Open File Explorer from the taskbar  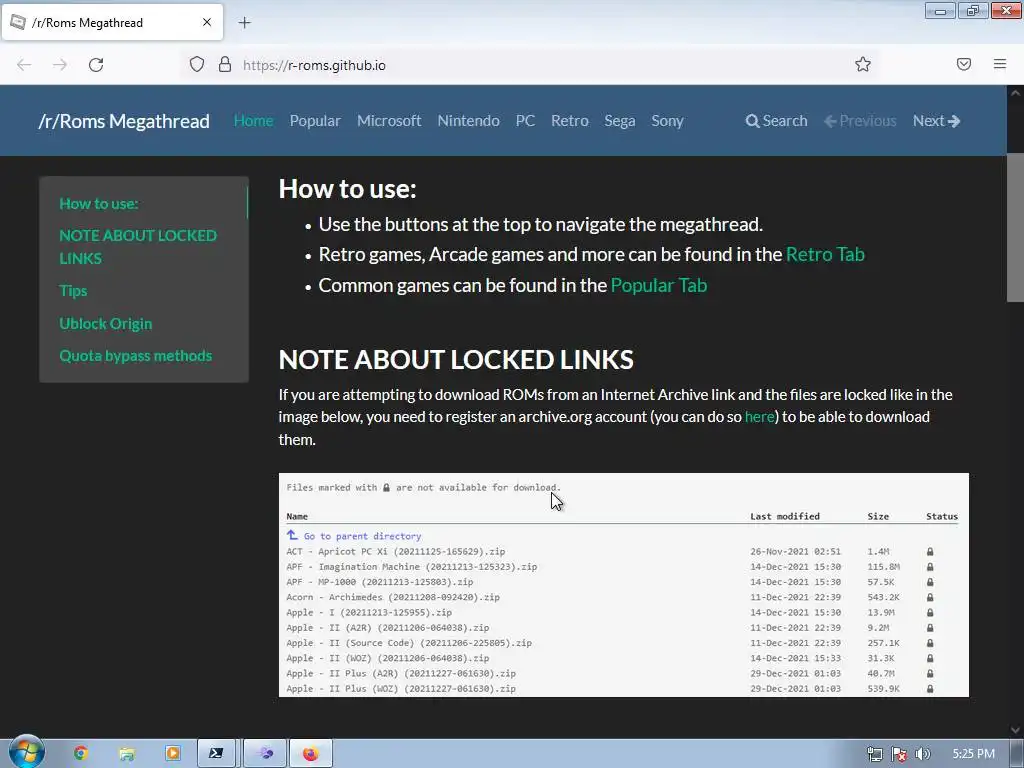pos(127,754)
